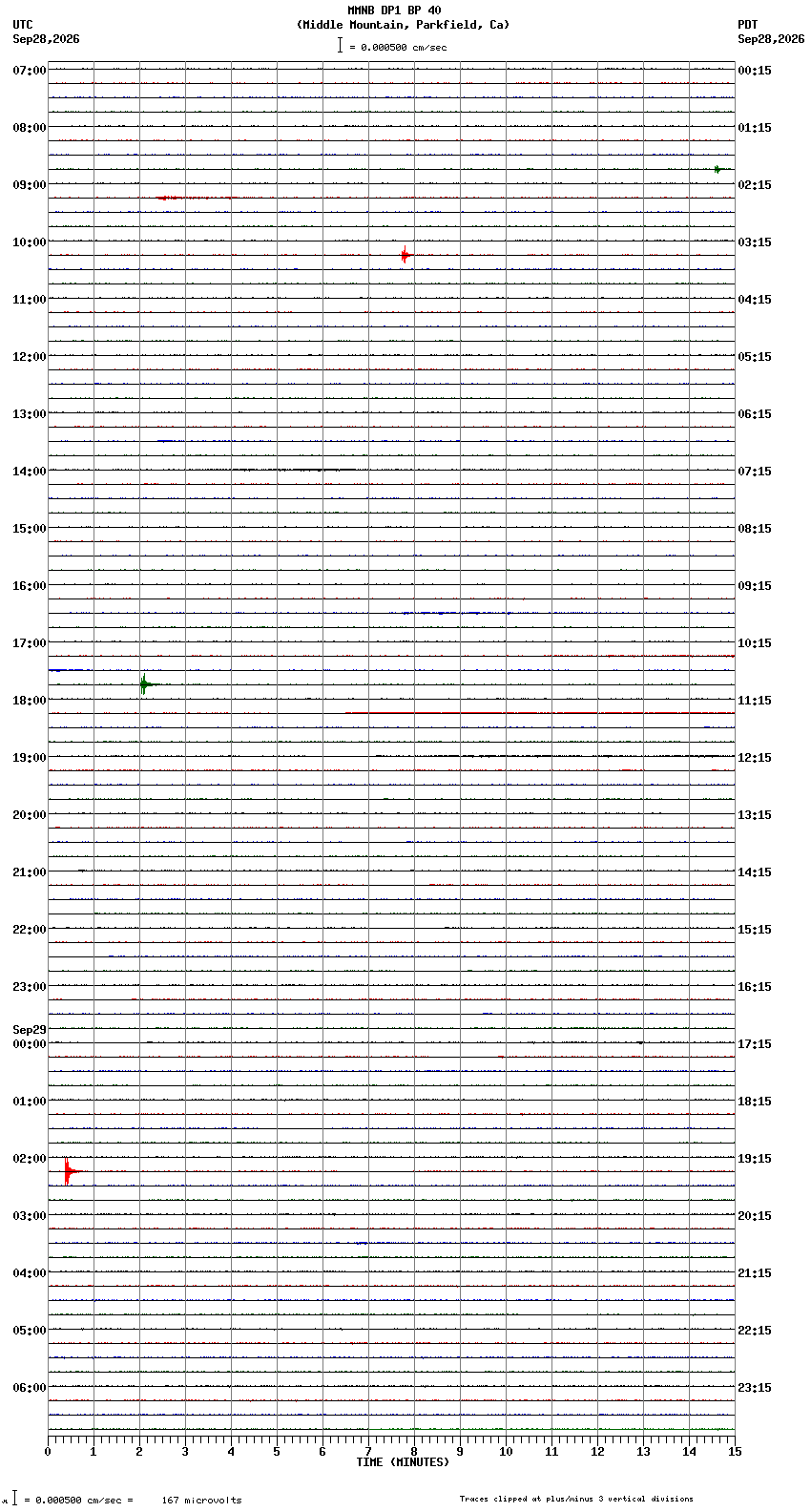Click the 07:15 PDT row label
Screen dimensions: 811x1512
click(x=755, y=472)
